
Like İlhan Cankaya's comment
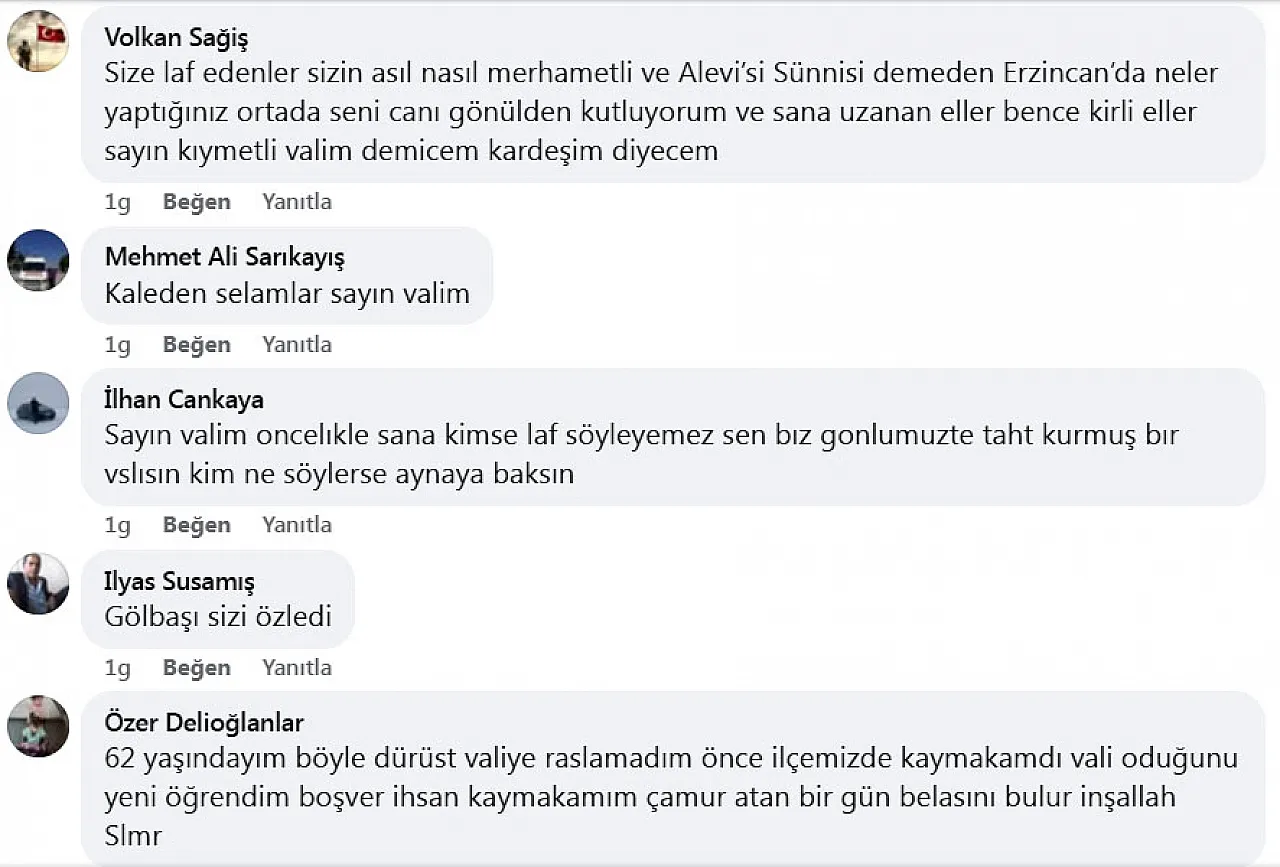pyautogui.click(x=196, y=525)
